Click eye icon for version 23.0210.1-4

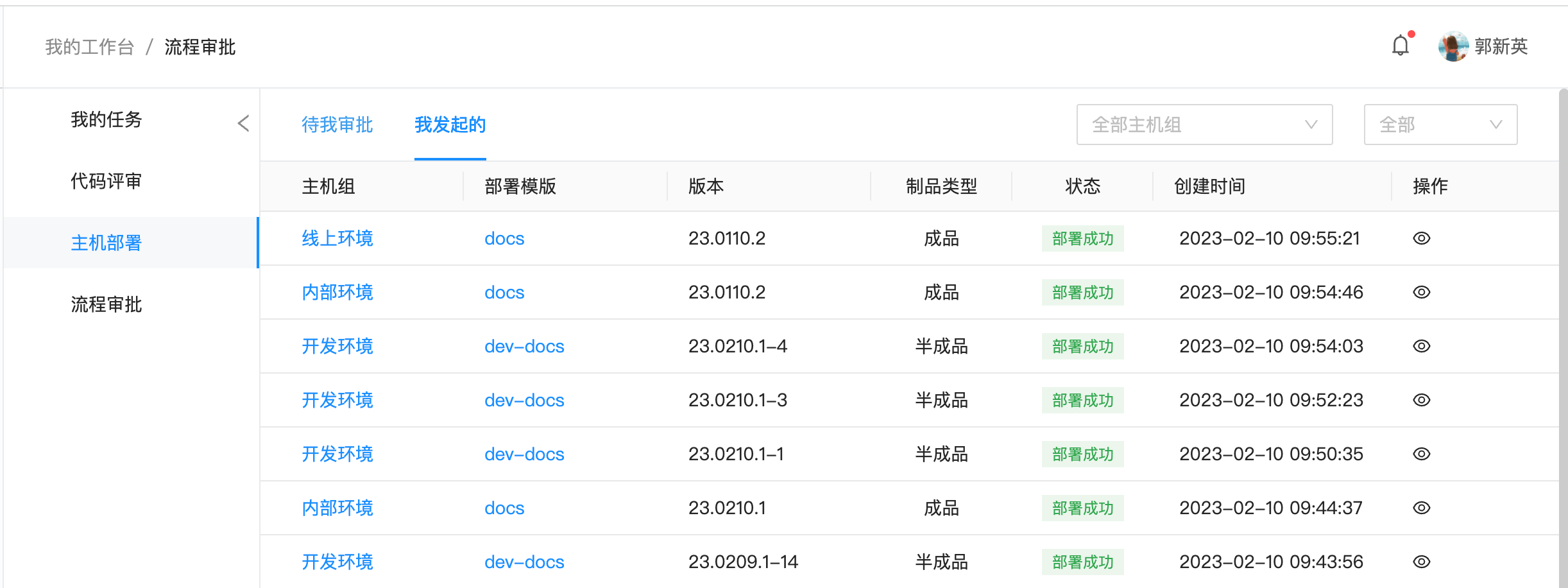1421,346
